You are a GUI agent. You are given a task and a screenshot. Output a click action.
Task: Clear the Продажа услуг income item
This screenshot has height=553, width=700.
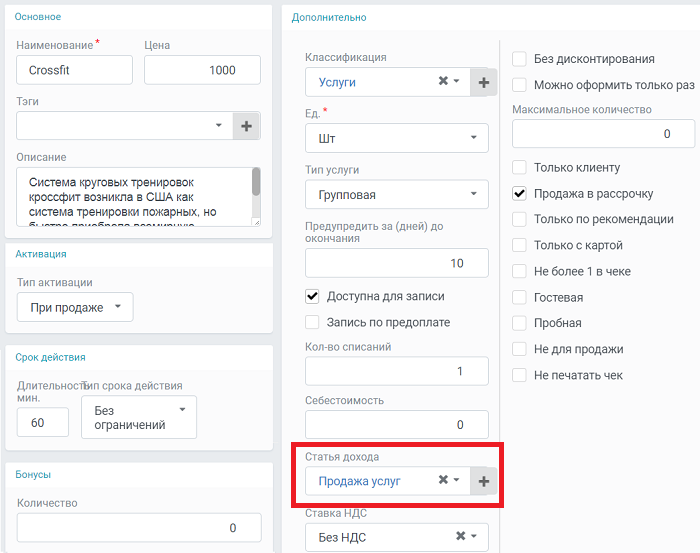click(x=443, y=480)
